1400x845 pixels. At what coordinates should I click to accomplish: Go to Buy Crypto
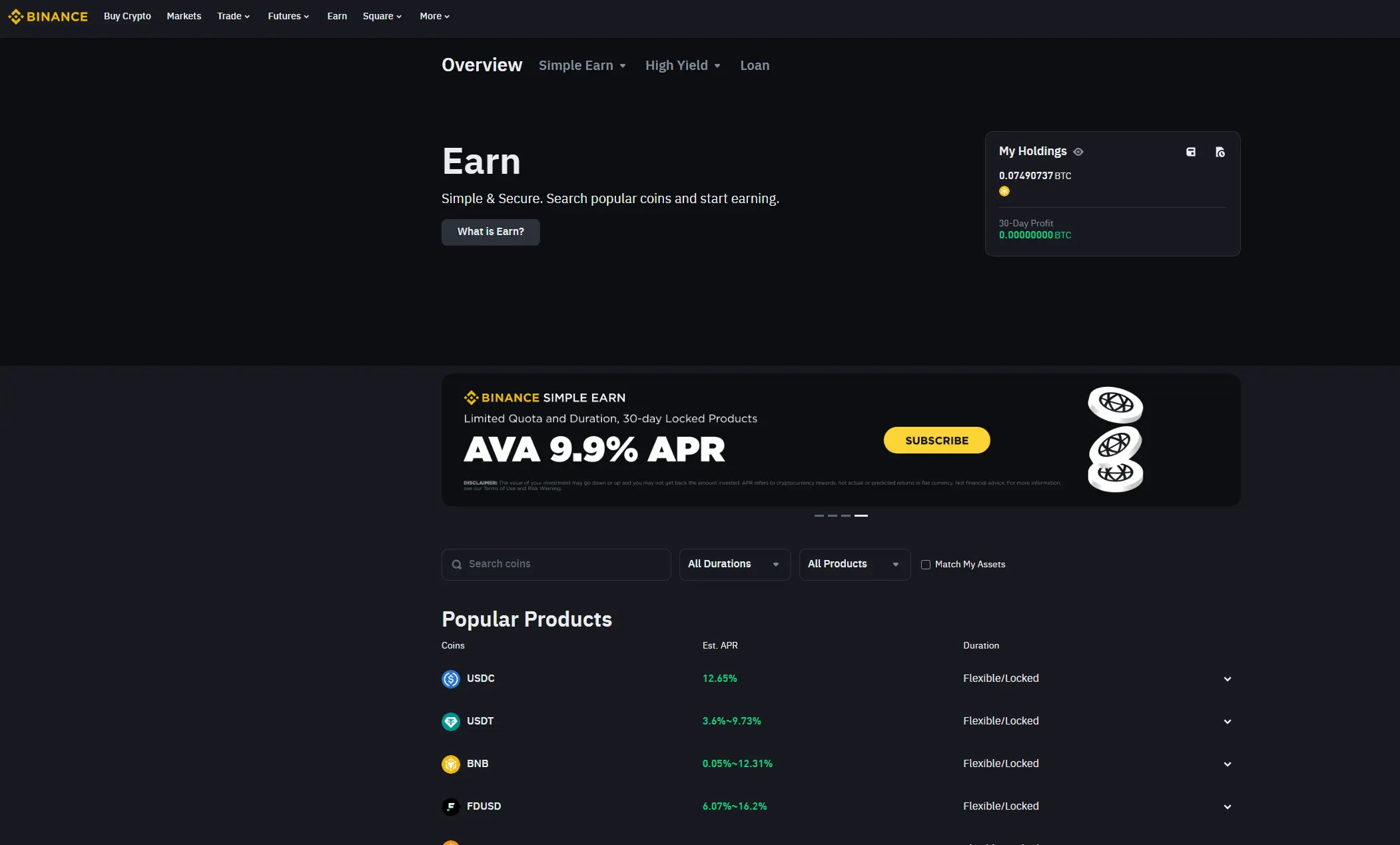click(x=127, y=16)
